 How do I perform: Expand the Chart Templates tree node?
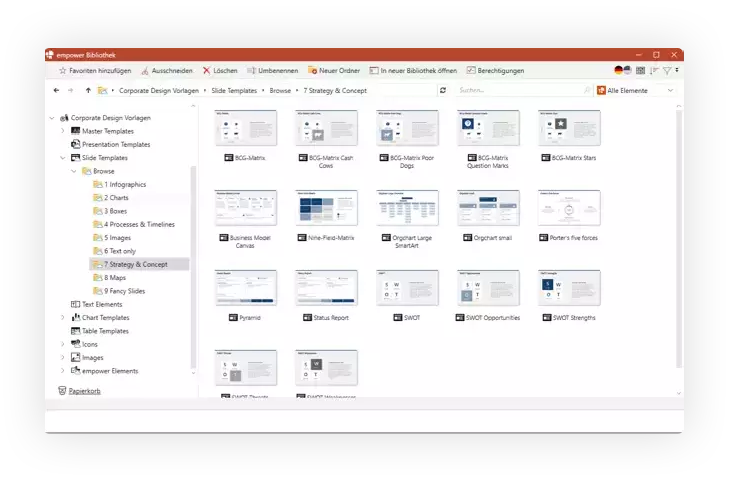point(62,318)
